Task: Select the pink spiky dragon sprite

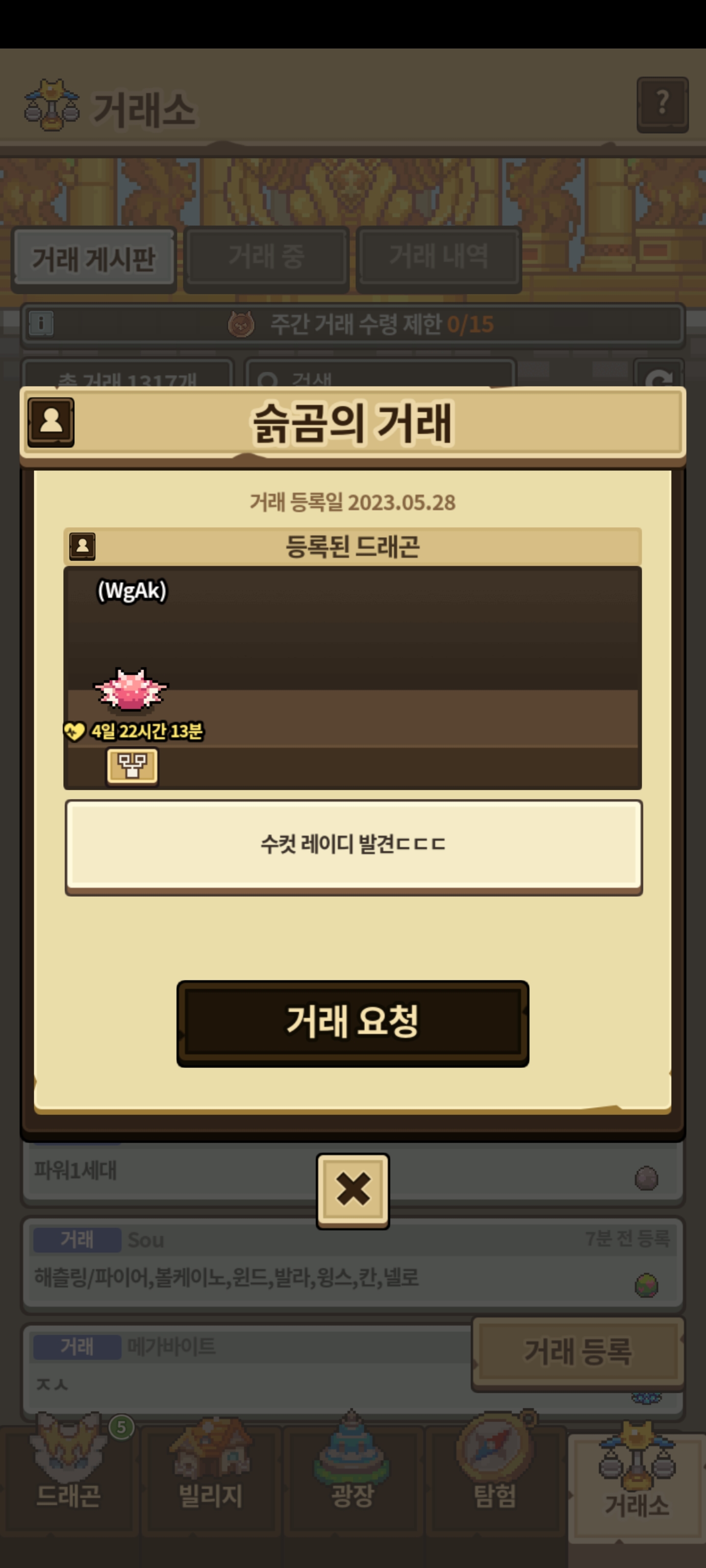Action: [130, 690]
